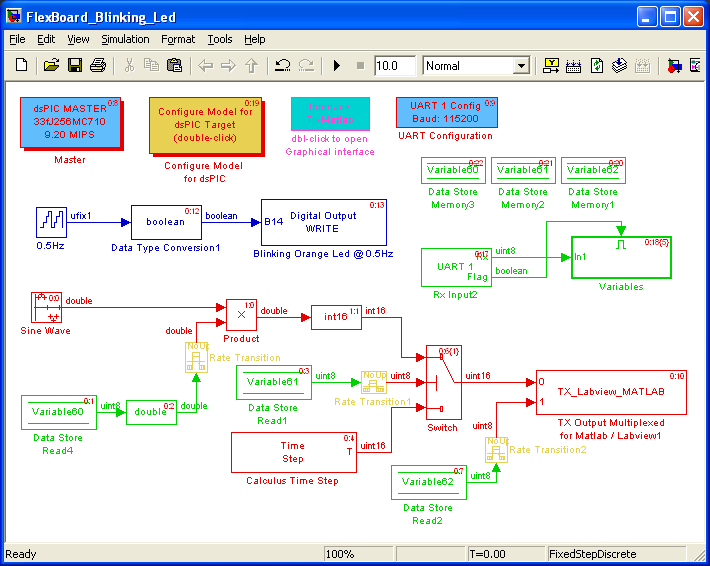Select the Interface Tx-Matlab block
This screenshot has width=710, height=566.
[x=330, y=114]
